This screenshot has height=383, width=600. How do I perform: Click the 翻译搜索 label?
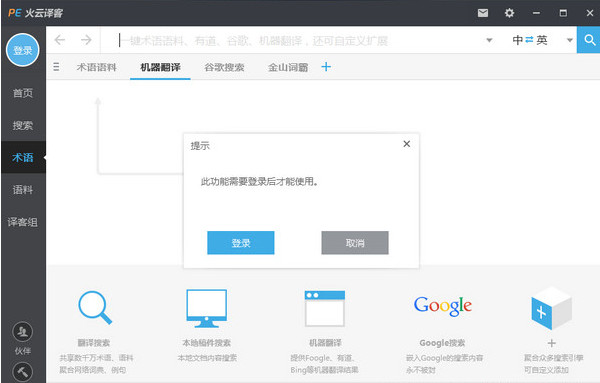pyautogui.click(x=94, y=342)
